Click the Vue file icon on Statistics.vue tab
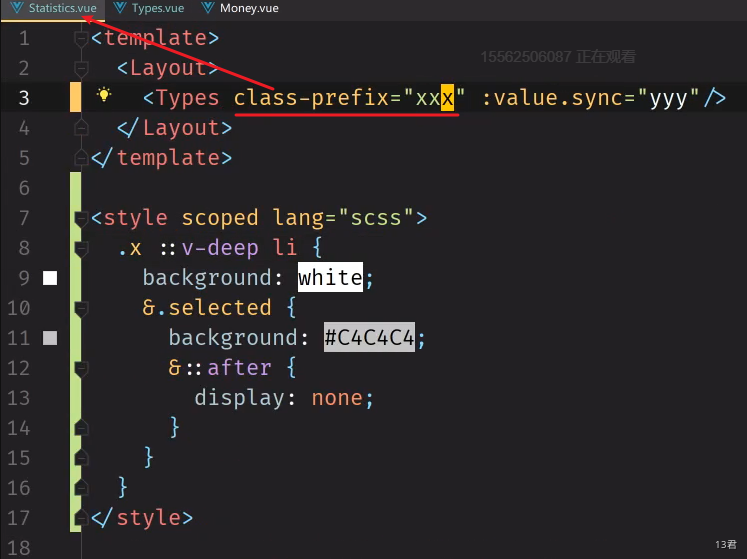The height and width of the screenshot is (559, 747). click(x=17, y=8)
